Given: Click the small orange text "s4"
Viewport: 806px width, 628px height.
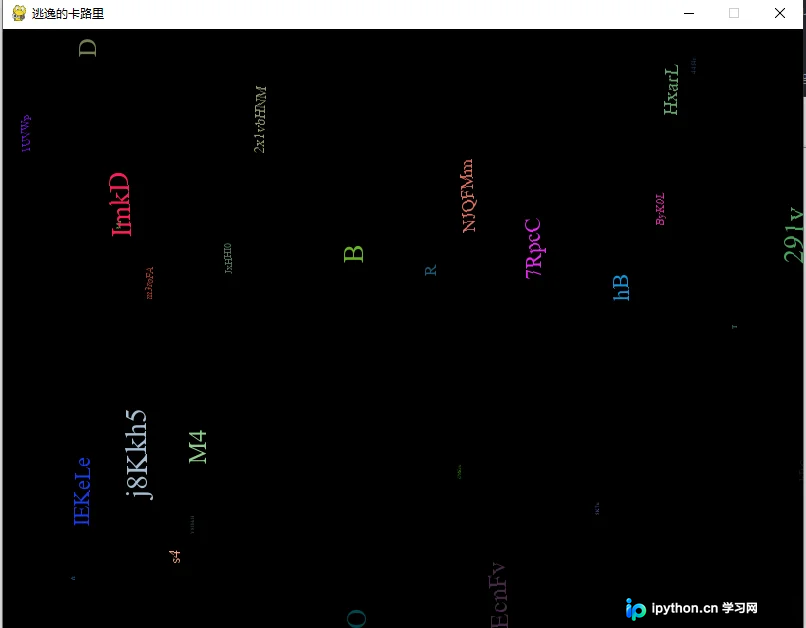Looking at the screenshot, I should 175,557.
